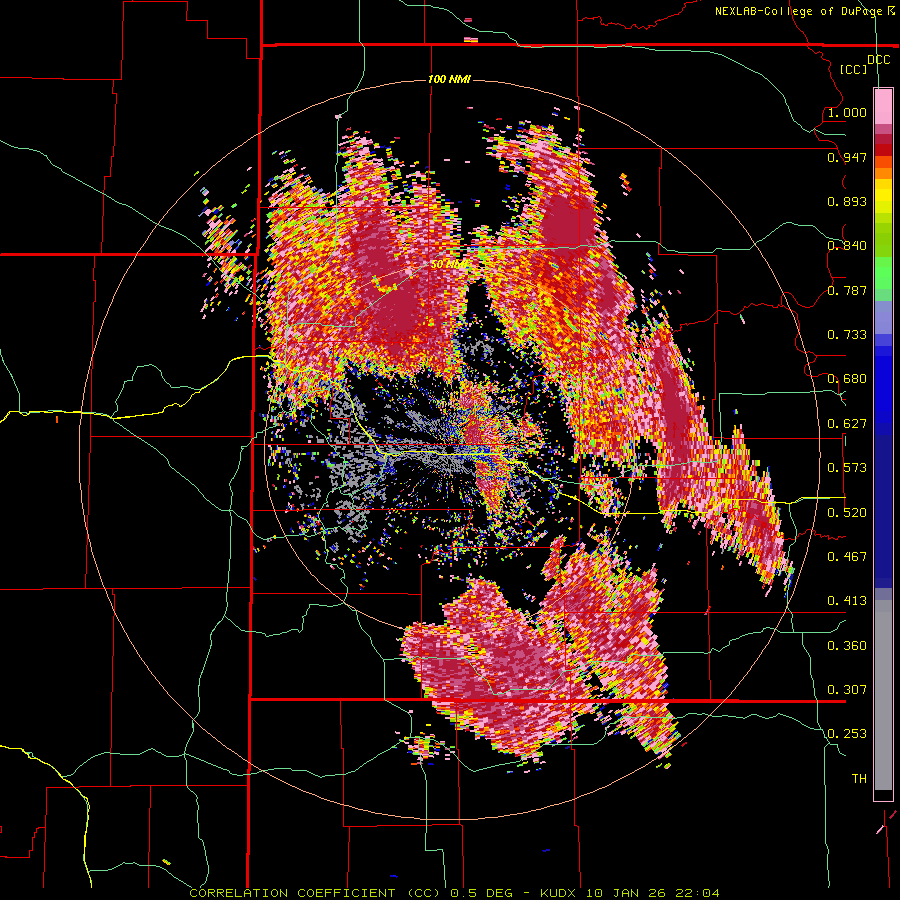Click the 0.787 scale value
Viewport: 900px width, 900px height.
[847, 290]
